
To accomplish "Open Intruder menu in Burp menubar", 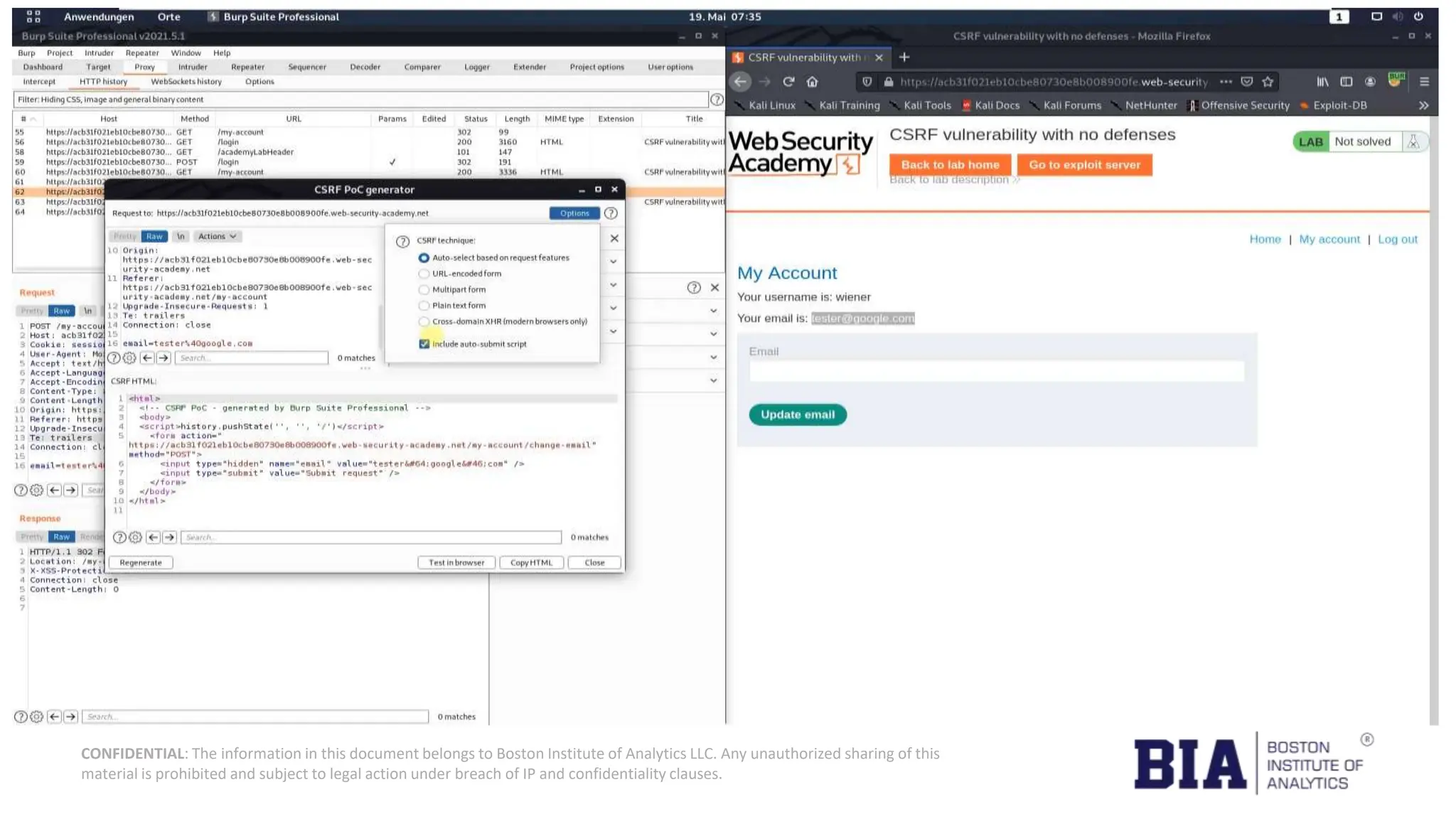I will click(99, 53).
